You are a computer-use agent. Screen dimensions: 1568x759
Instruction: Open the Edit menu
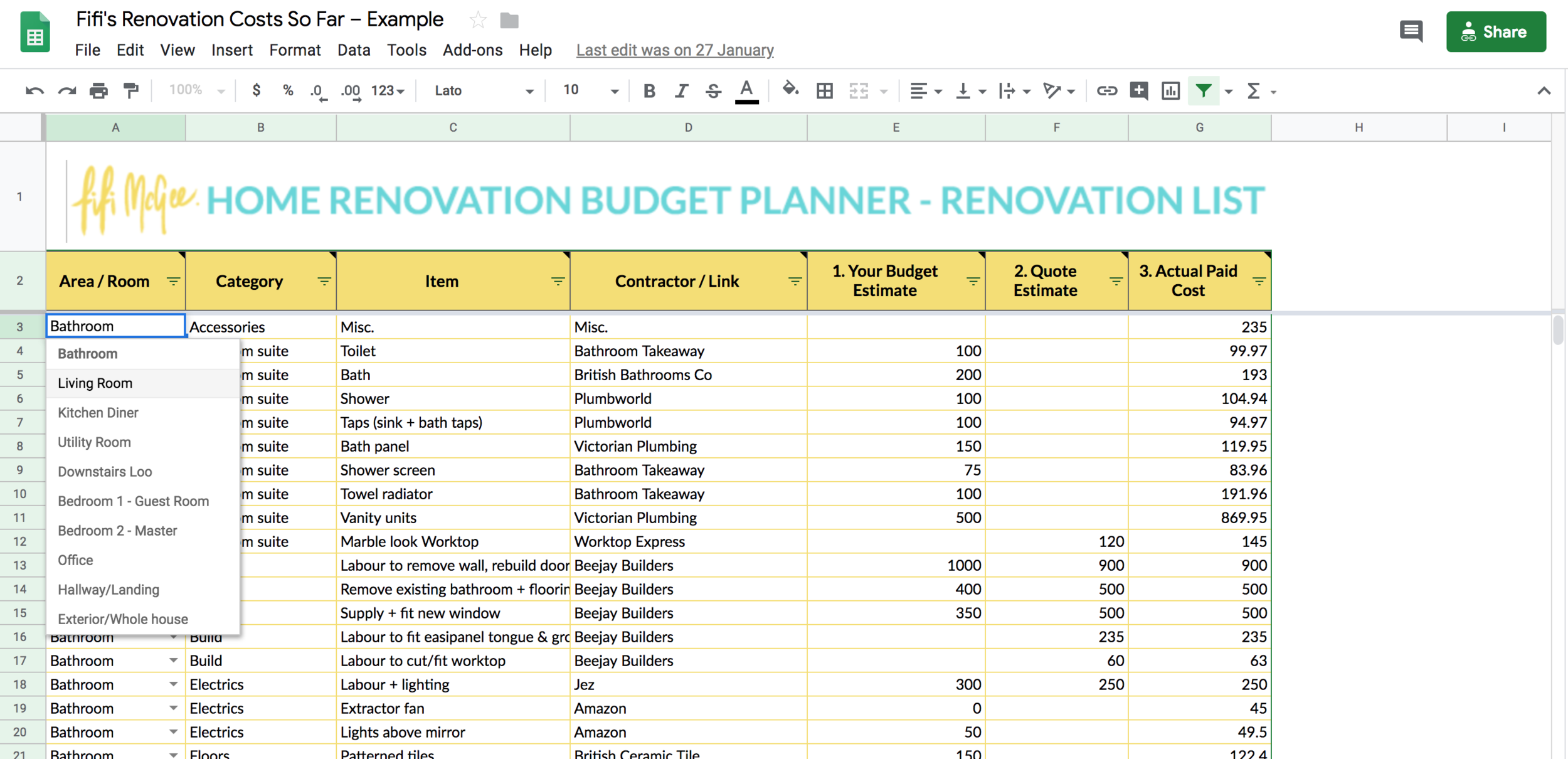tap(130, 50)
